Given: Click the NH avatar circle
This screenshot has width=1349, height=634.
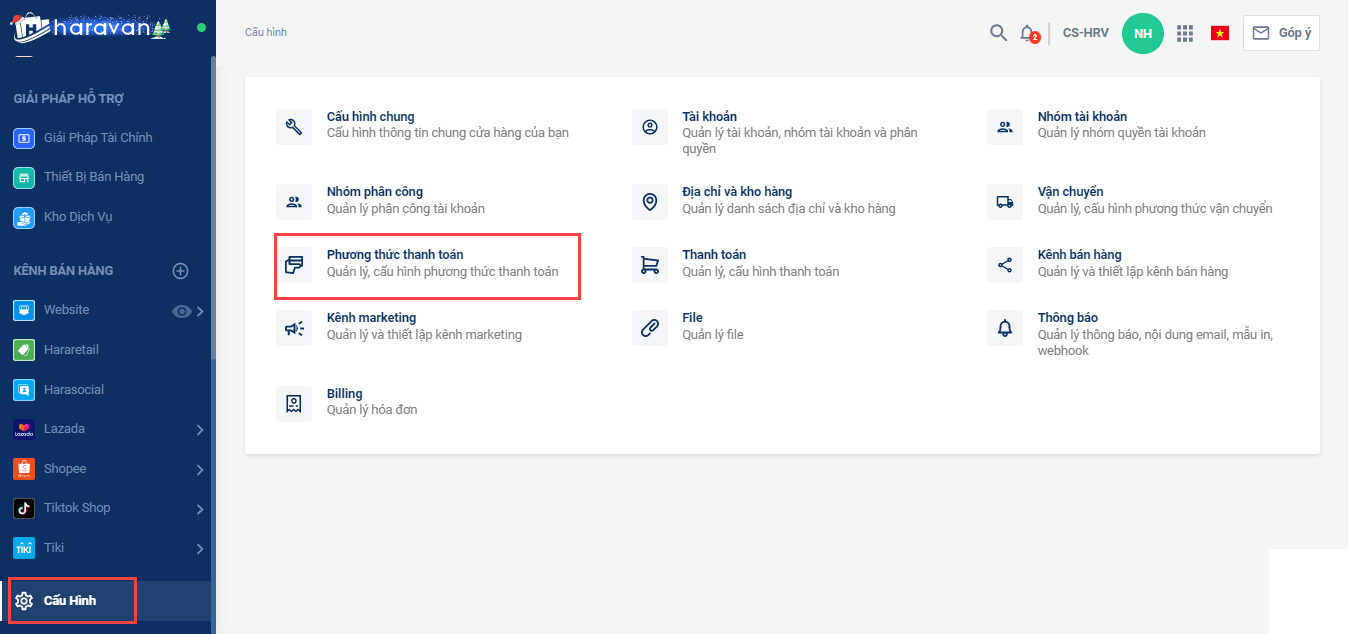Looking at the screenshot, I should [x=1143, y=33].
